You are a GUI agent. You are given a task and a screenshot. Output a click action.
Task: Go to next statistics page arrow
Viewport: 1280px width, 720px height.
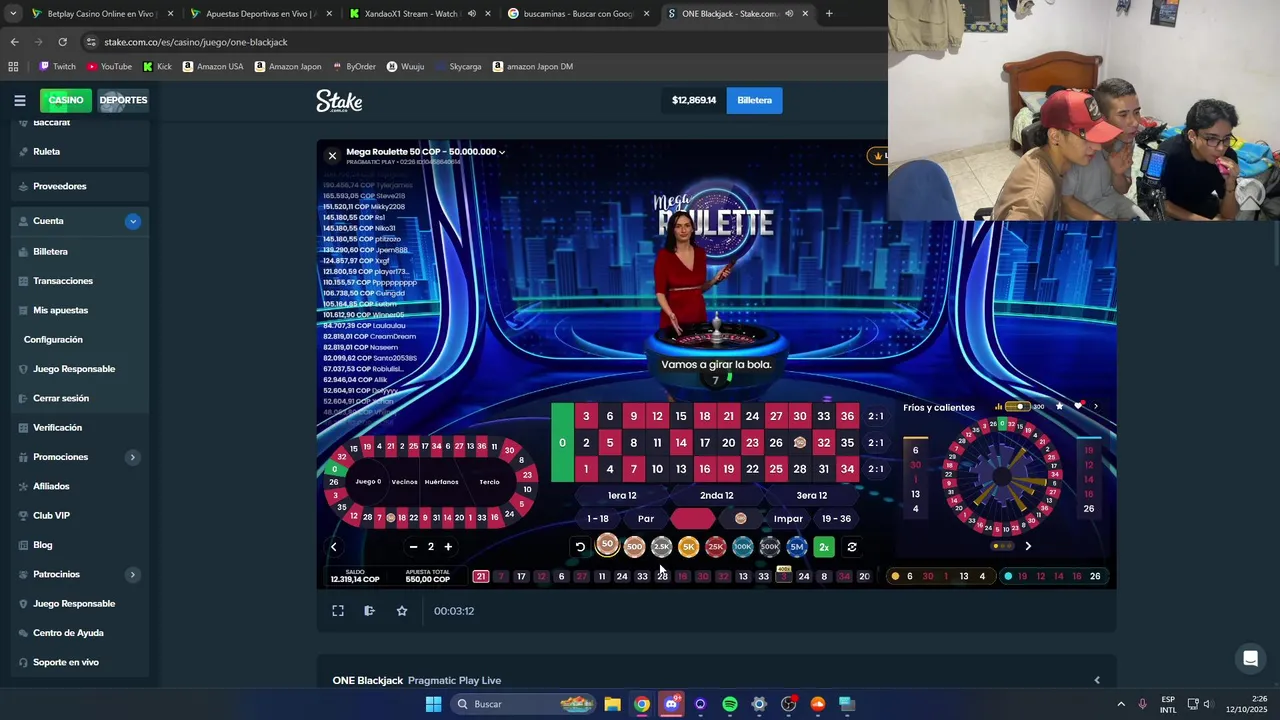coord(1028,546)
